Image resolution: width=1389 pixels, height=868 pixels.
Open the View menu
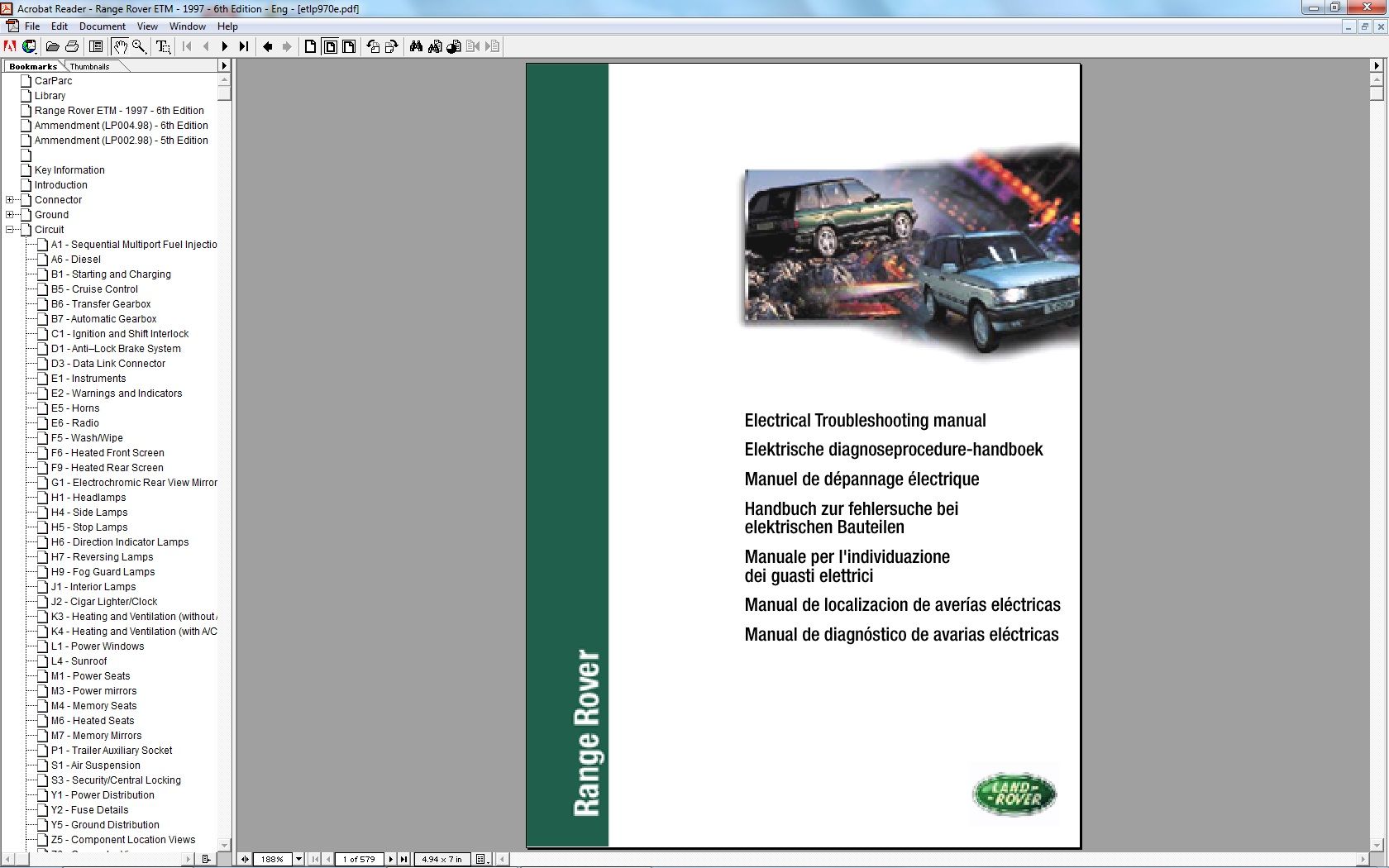147,26
